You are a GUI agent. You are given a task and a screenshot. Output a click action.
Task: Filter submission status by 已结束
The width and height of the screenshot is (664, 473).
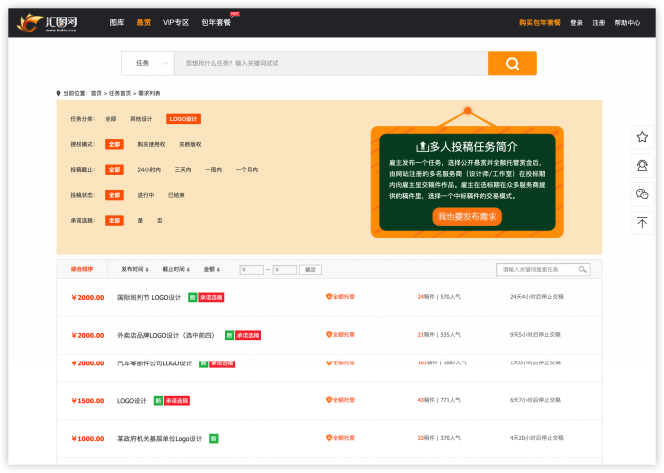click(x=176, y=195)
